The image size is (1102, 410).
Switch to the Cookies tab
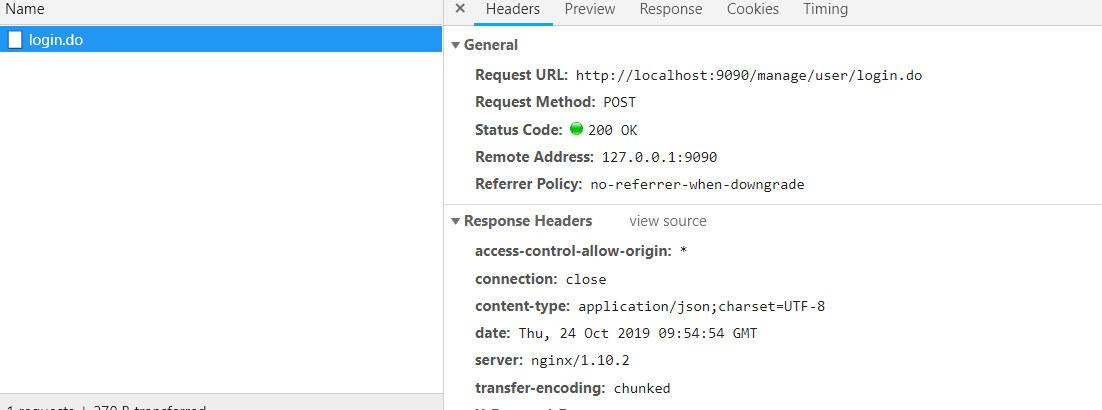(753, 9)
